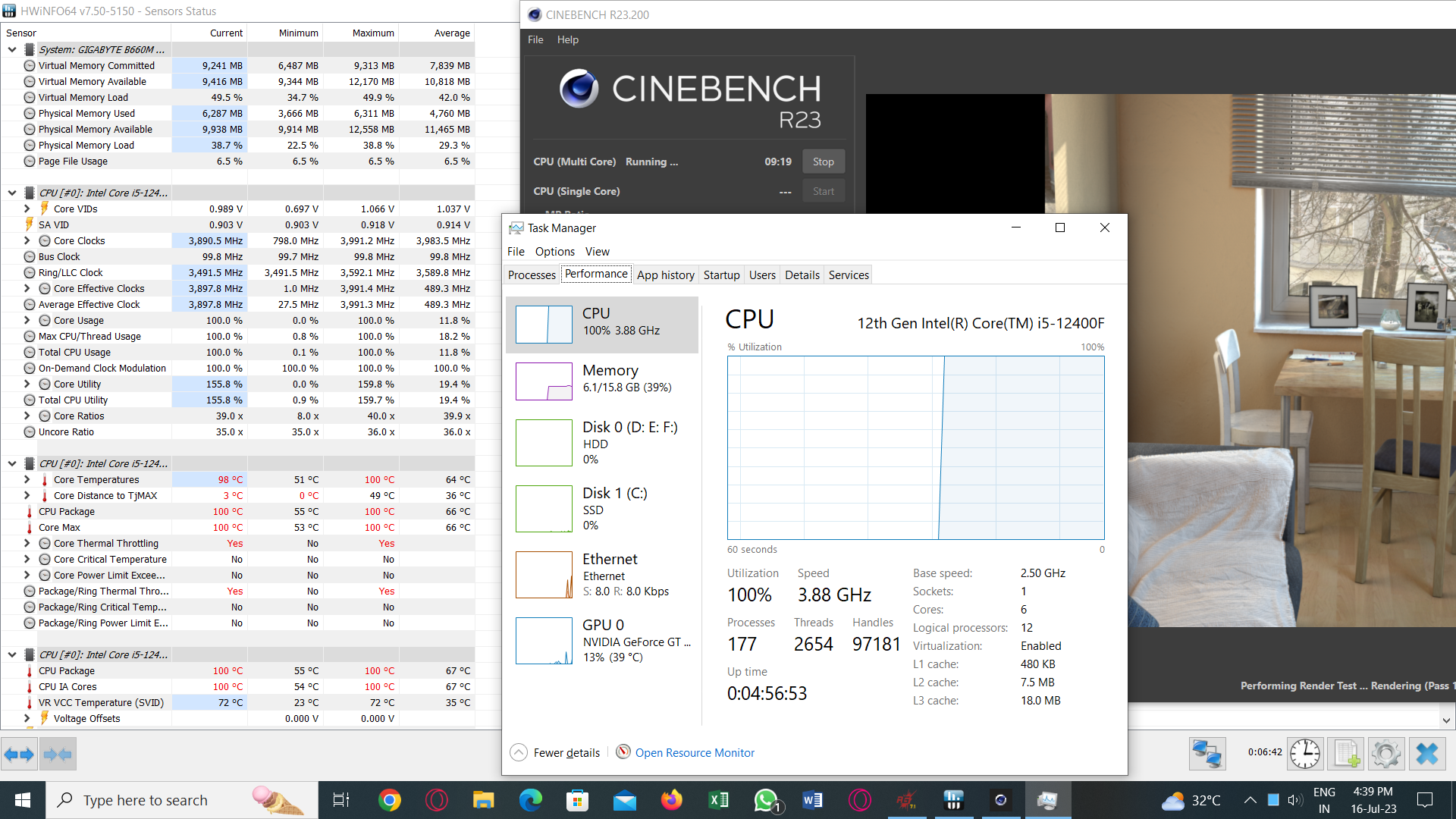Expand Core Thermal Throttling row
The height and width of the screenshot is (819, 1456).
27,543
